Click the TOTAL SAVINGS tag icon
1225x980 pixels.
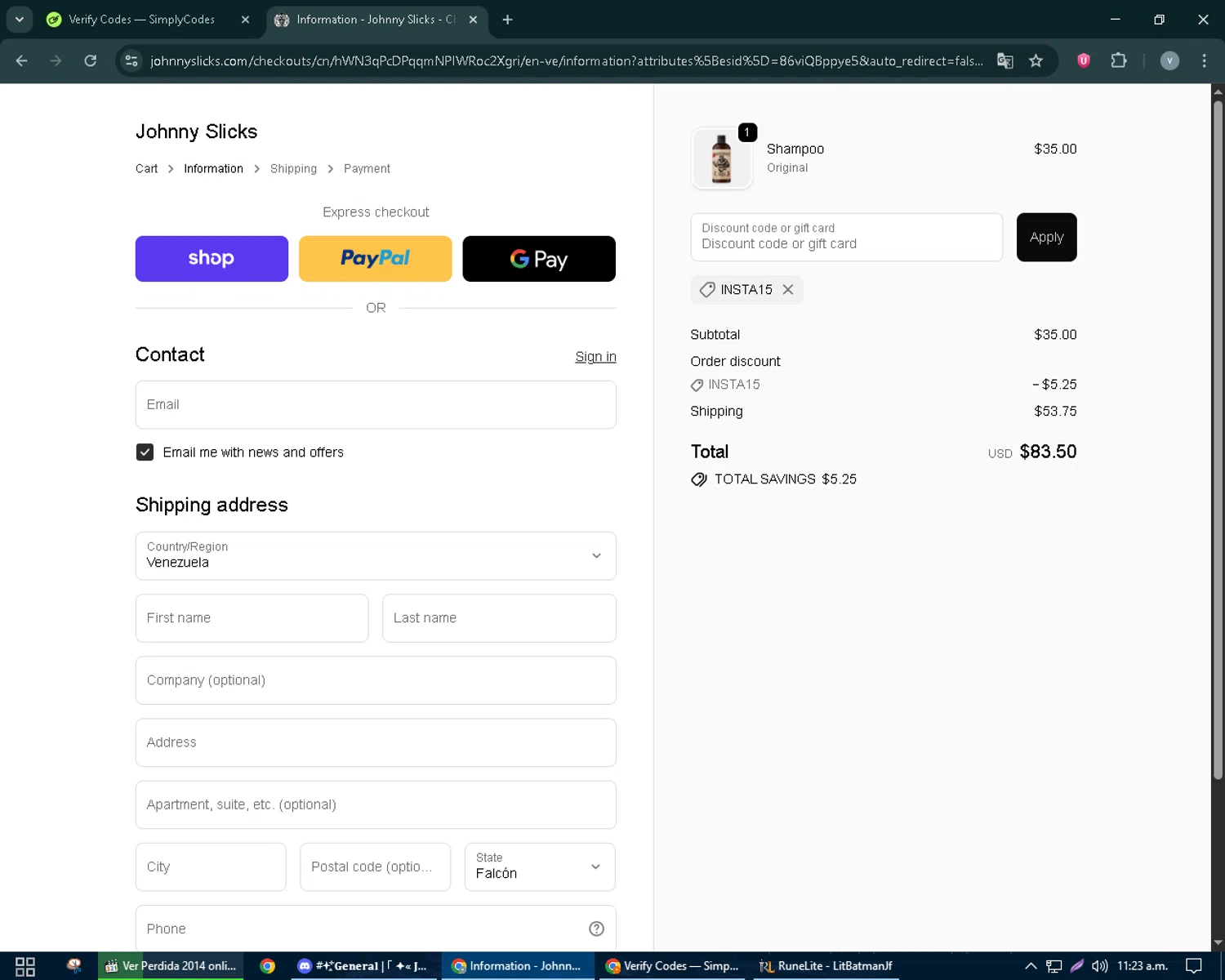pyautogui.click(x=699, y=479)
